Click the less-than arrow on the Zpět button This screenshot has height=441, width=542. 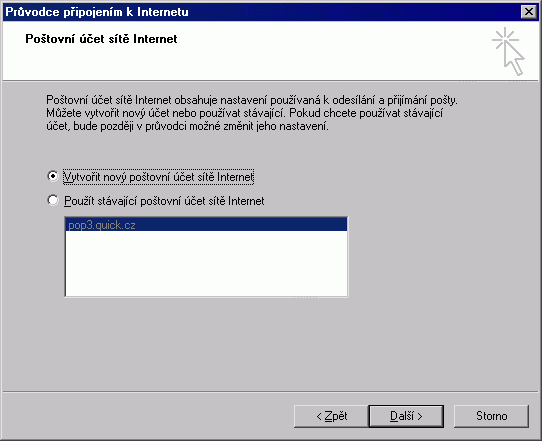(319, 416)
